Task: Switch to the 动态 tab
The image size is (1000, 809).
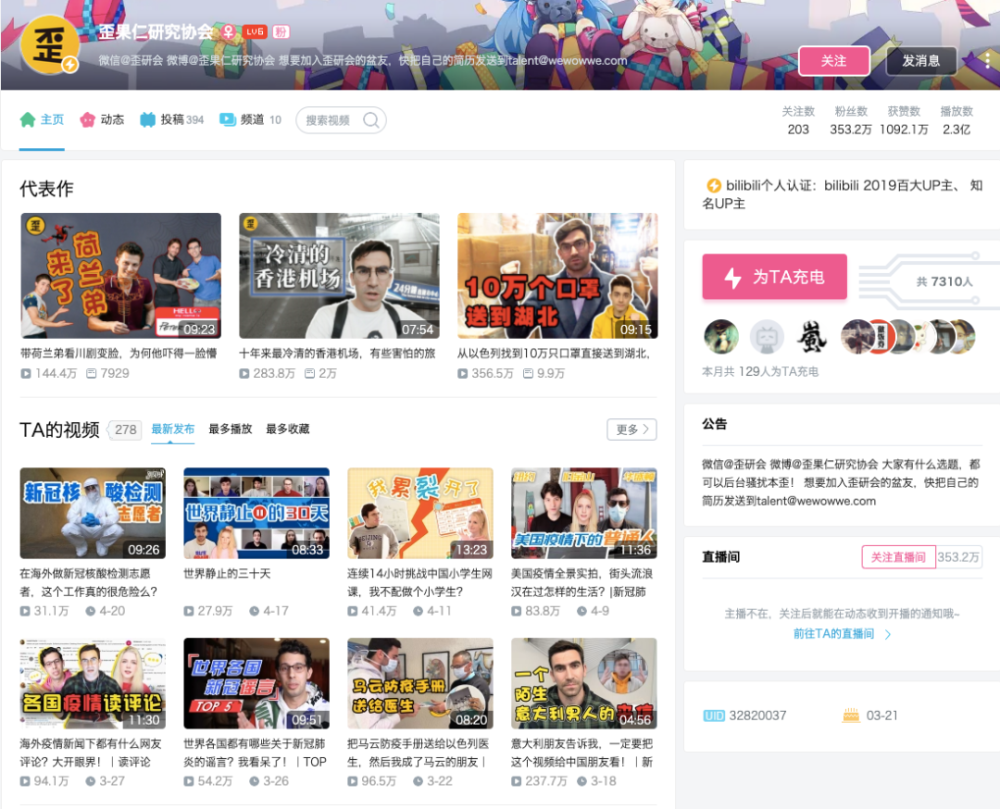Action: tap(102, 119)
